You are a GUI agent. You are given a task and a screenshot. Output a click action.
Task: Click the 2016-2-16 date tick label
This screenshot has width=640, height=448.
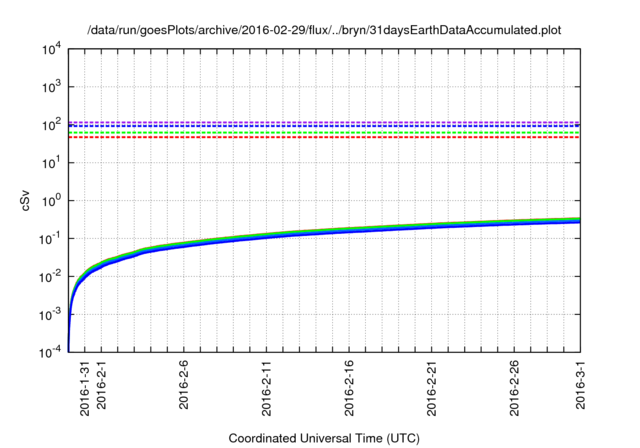point(349,388)
